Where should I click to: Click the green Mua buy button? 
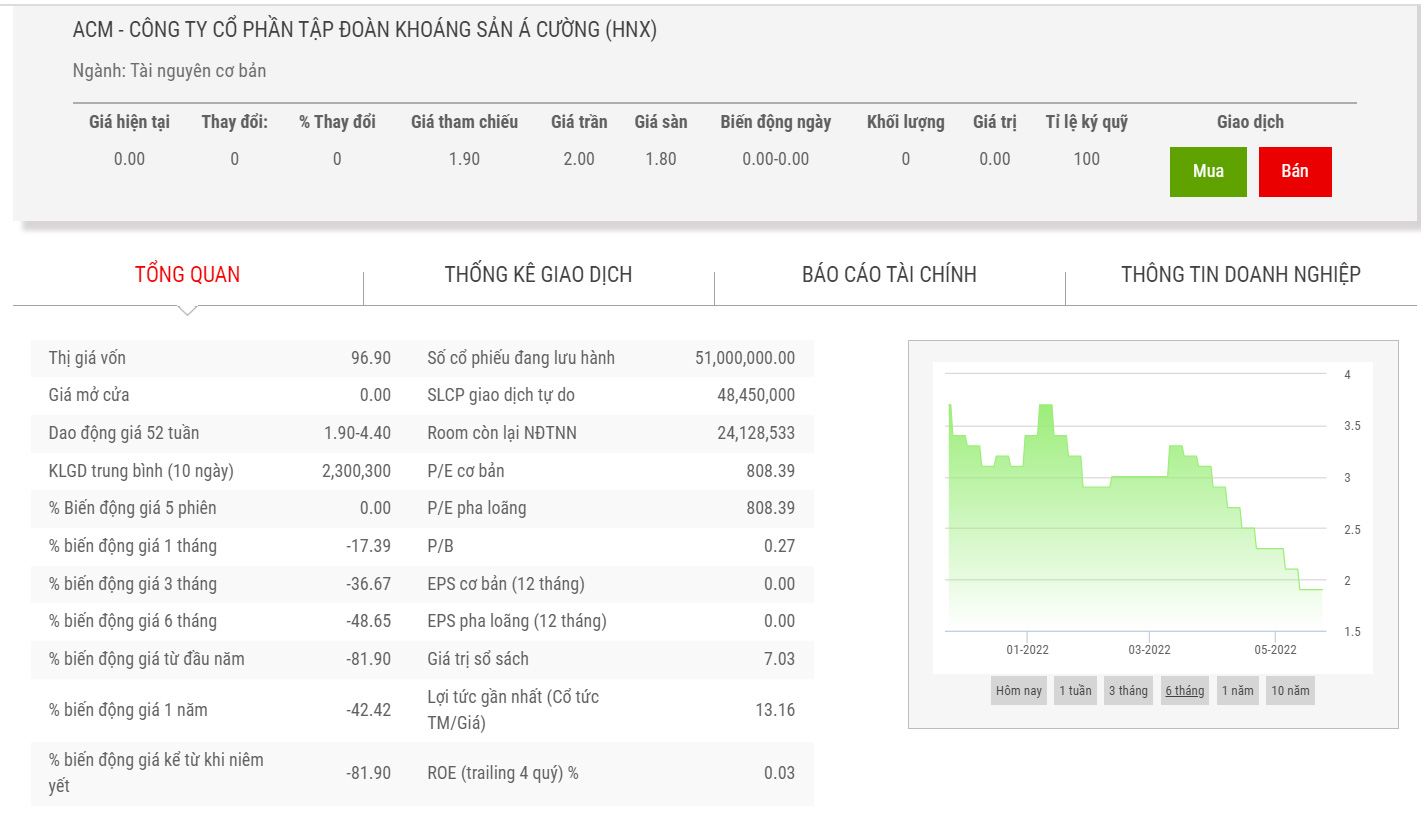tap(1208, 171)
